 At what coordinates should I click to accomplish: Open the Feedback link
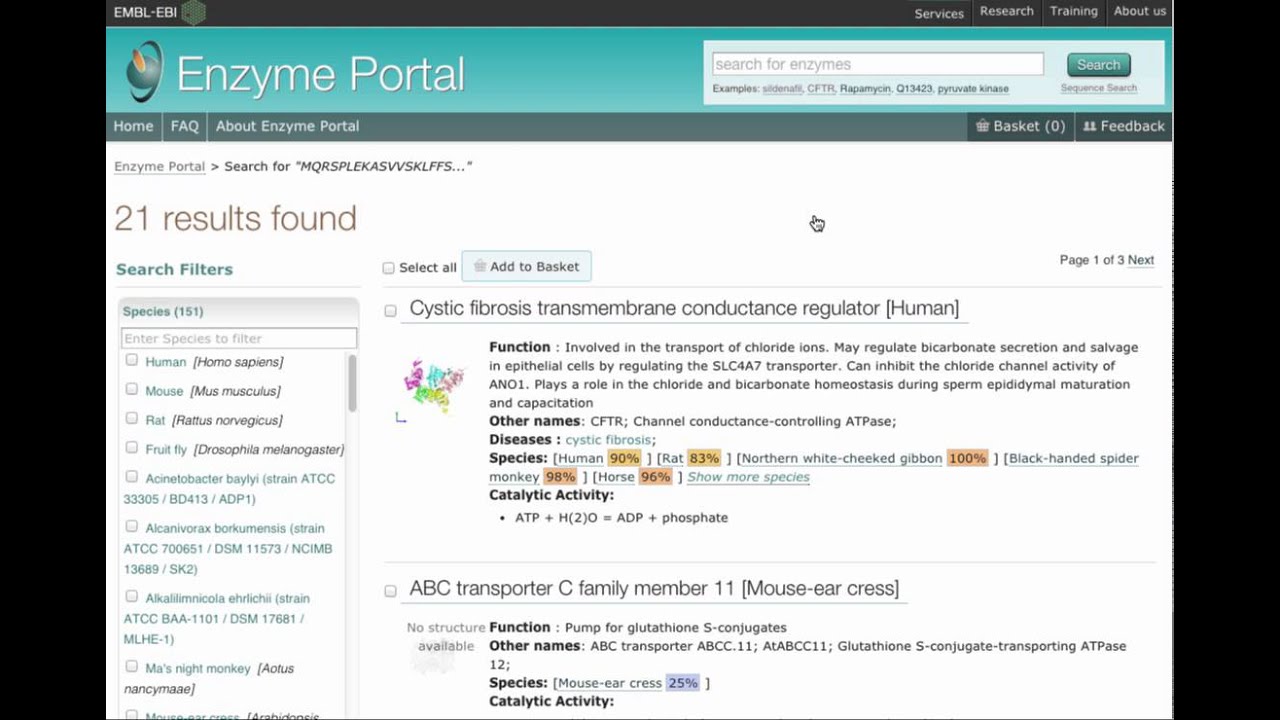(1124, 126)
